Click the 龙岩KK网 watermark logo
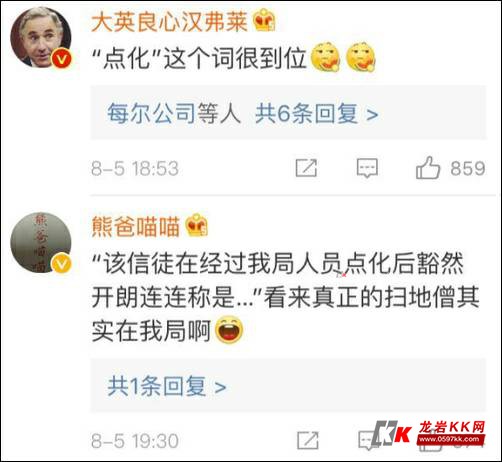The image size is (502, 462). point(430,433)
